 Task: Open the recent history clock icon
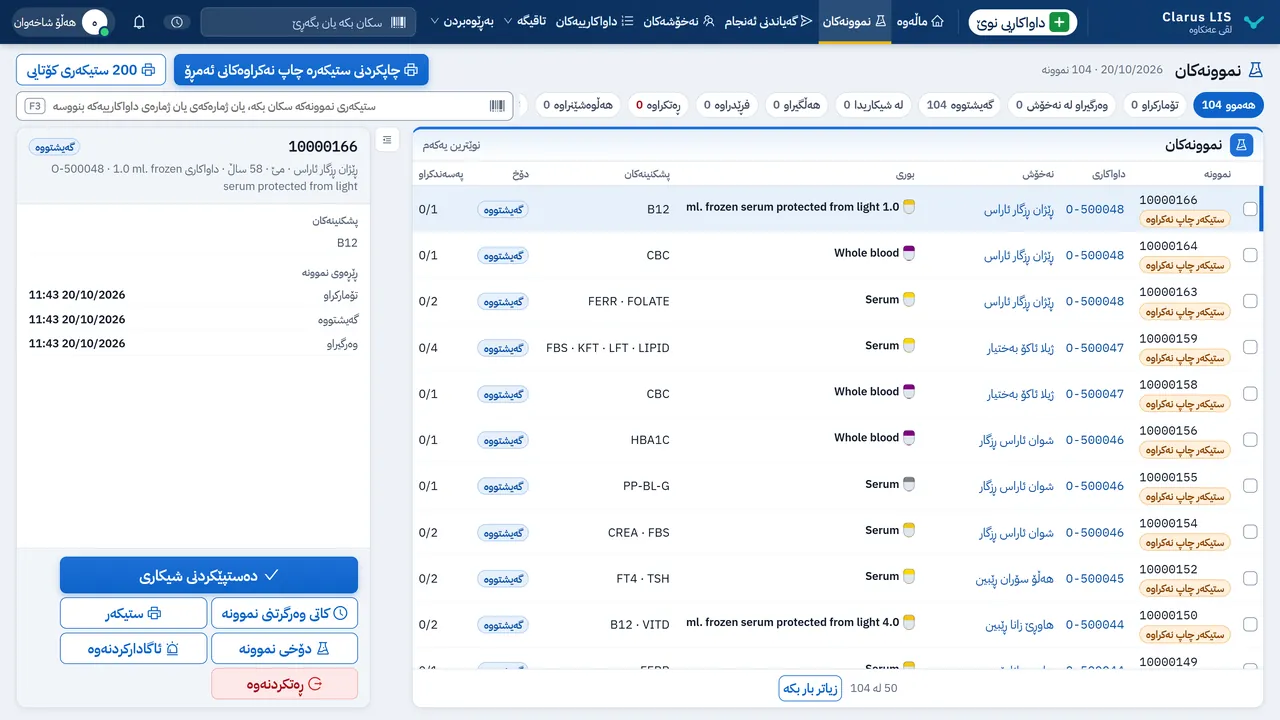177,22
